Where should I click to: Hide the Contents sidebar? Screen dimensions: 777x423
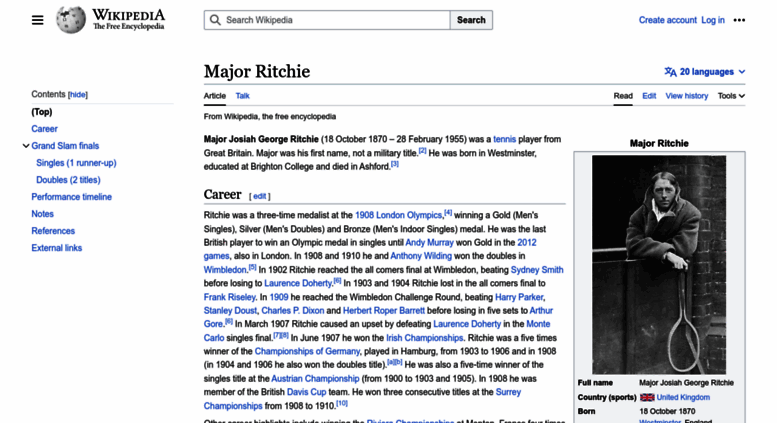(x=77, y=95)
